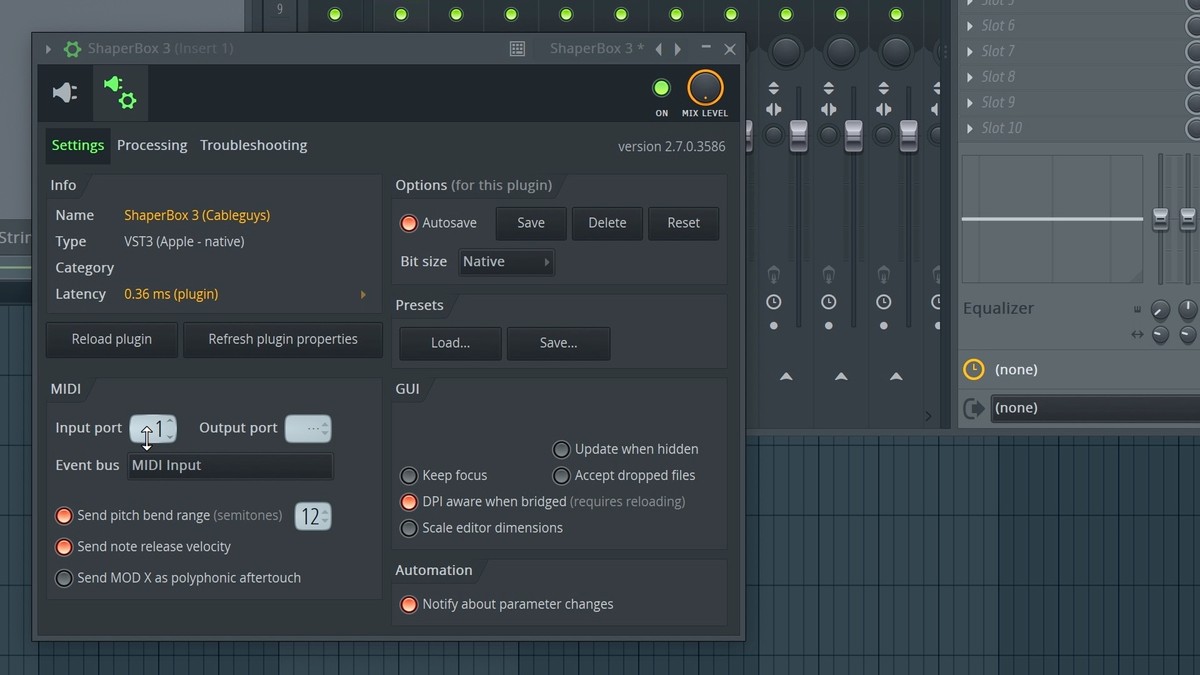Image resolution: width=1200 pixels, height=675 pixels.
Task: Open the Troubleshooting tab
Action: pyautogui.click(x=253, y=146)
